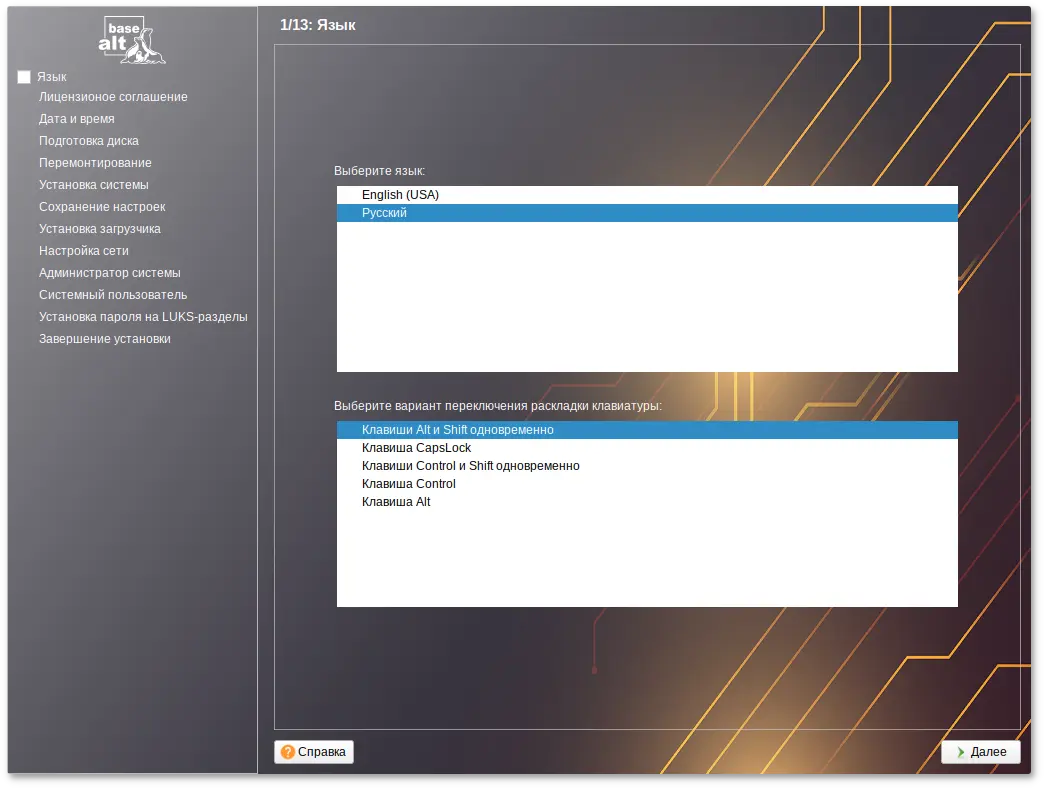Image resolution: width=1044 pixels, height=788 pixels.
Task: Click Администратор системы step in sidebar
Action: [109, 273]
